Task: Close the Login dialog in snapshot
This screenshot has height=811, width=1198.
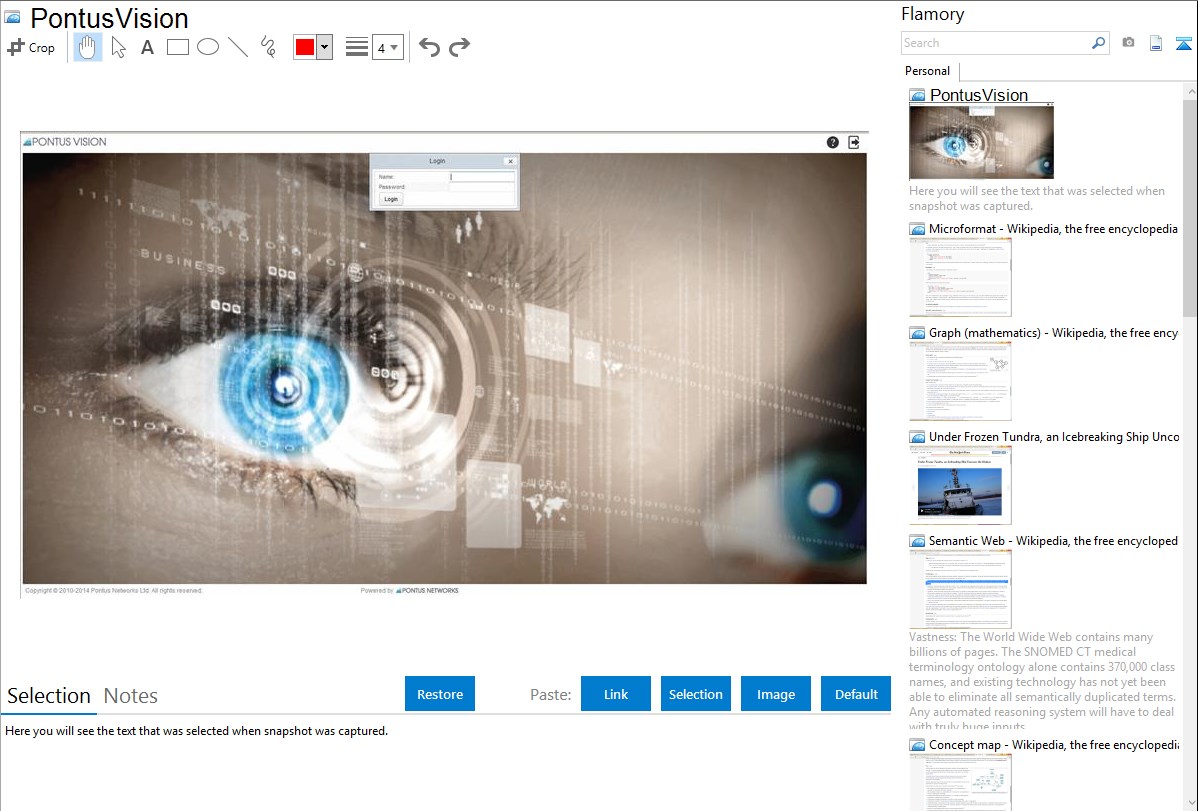Action: coord(510,161)
